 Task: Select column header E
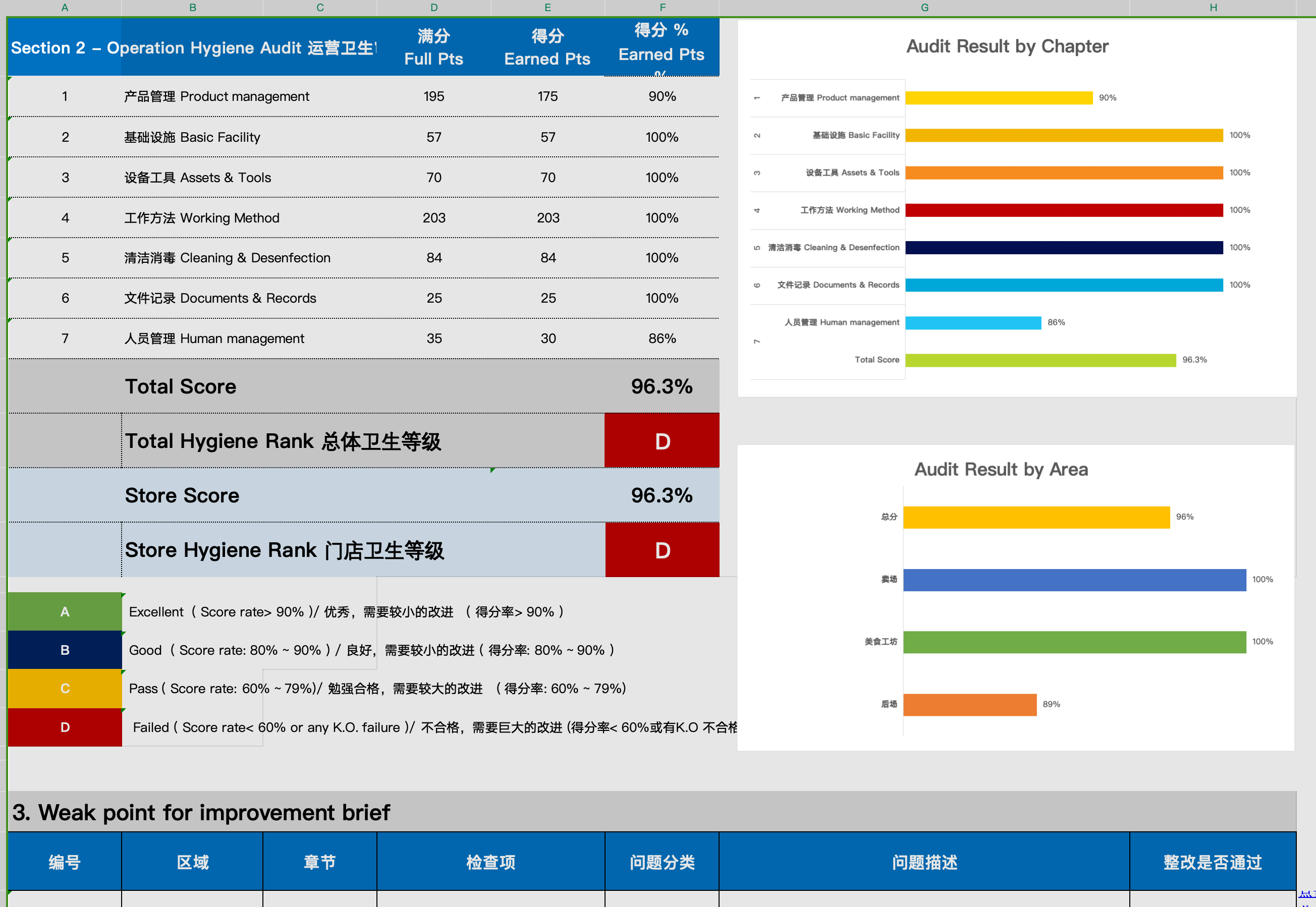coord(548,8)
